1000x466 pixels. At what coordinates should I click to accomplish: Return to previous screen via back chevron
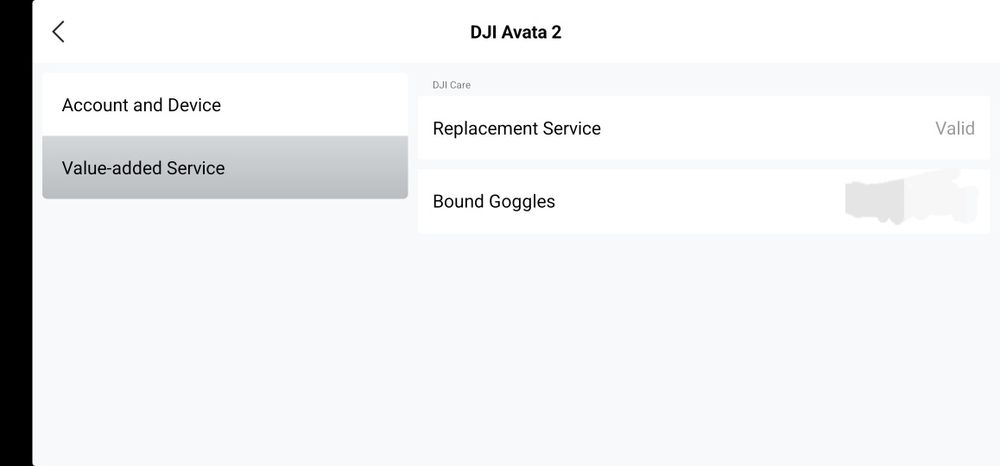pyautogui.click(x=58, y=32)
